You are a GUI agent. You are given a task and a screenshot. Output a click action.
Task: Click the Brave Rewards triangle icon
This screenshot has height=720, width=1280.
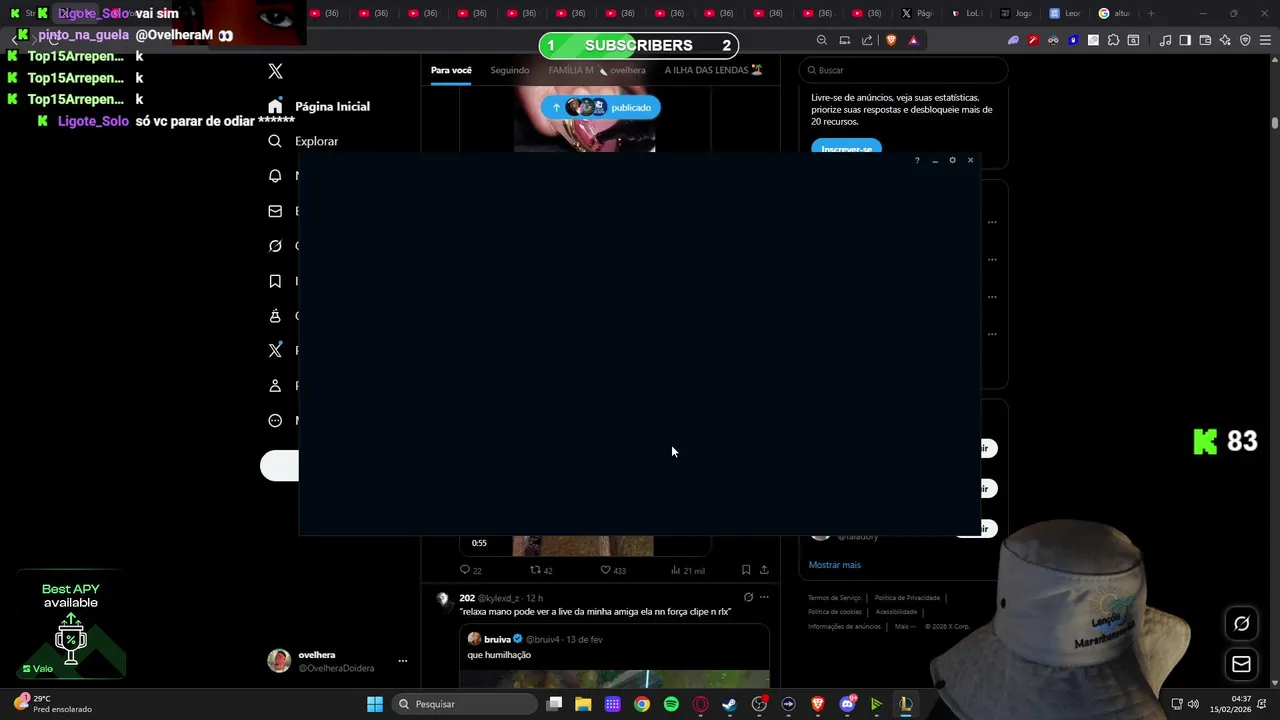[x=913, y=40]
